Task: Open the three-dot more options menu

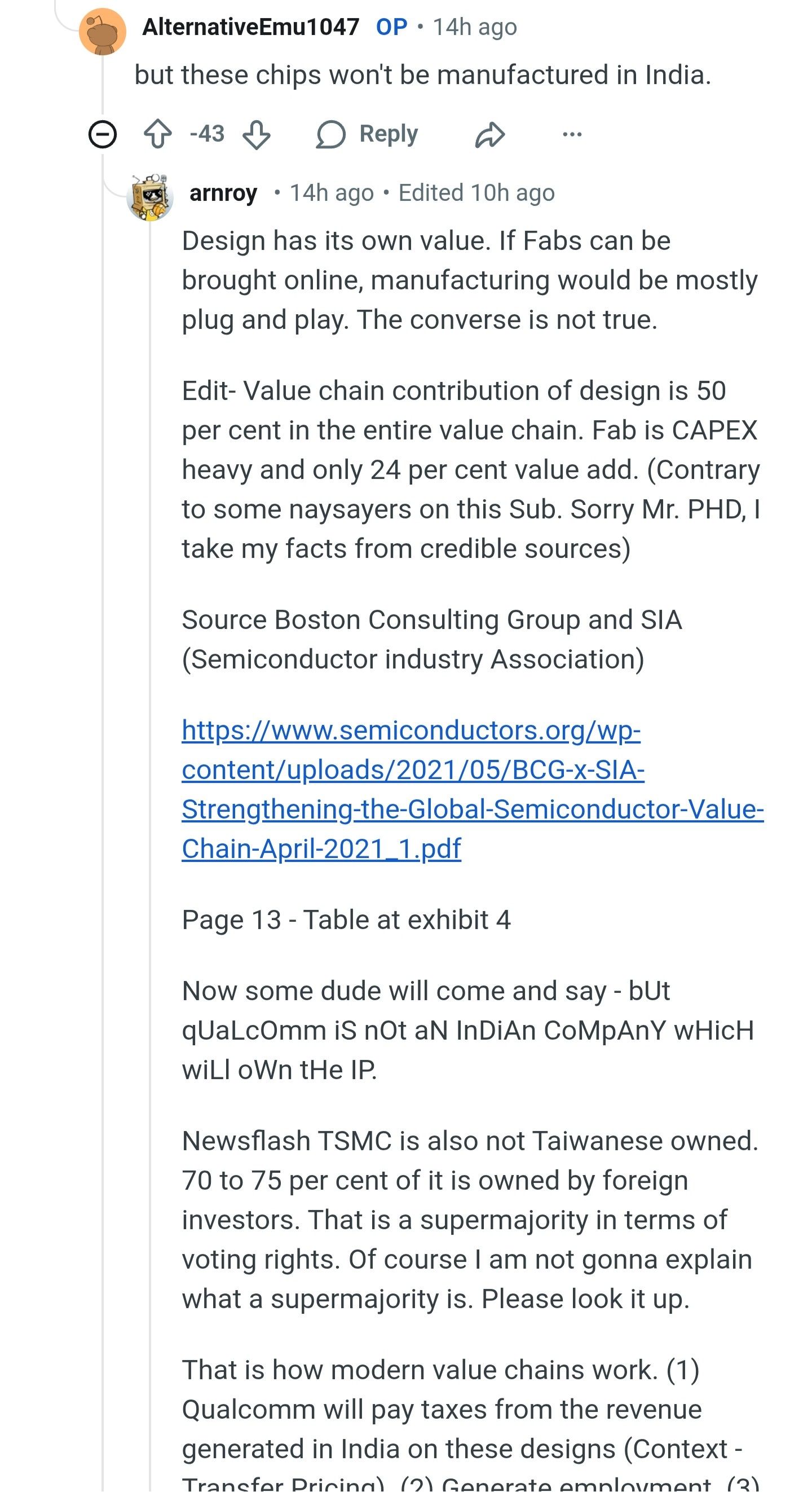Action: pyautogui.click(x=572, y=134)
